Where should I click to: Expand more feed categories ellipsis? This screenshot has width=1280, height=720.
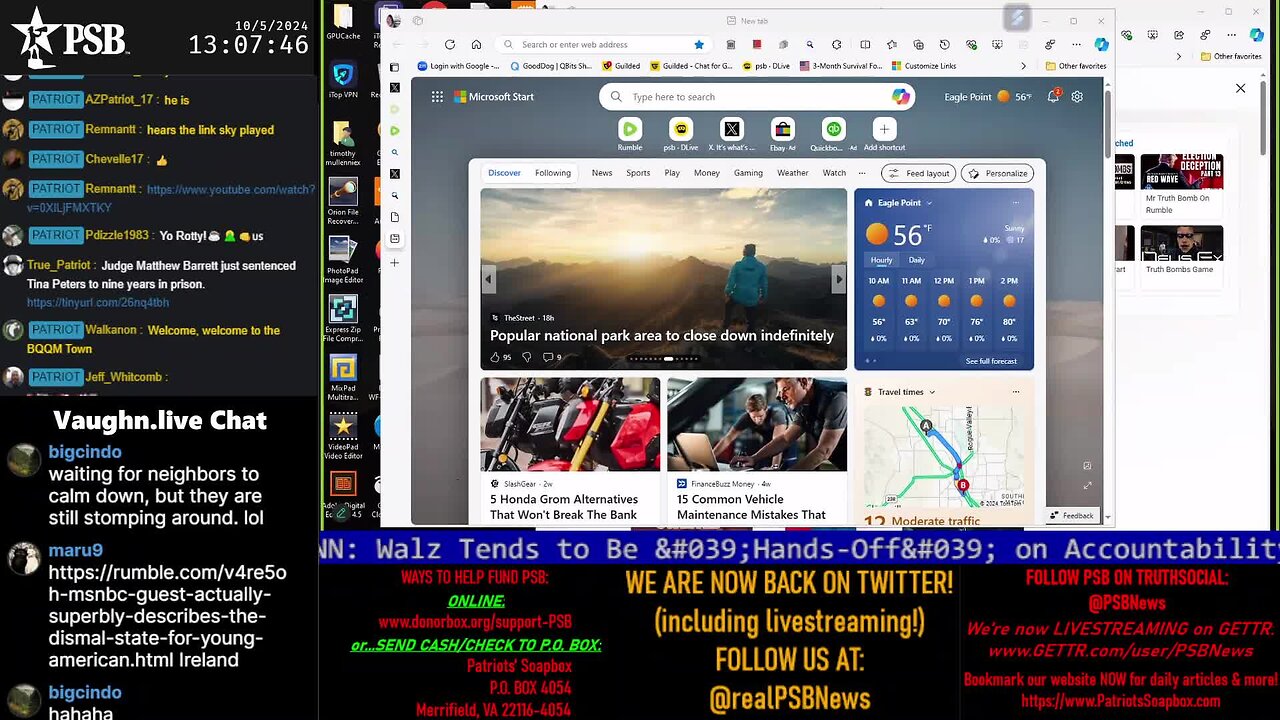(862, 173)
